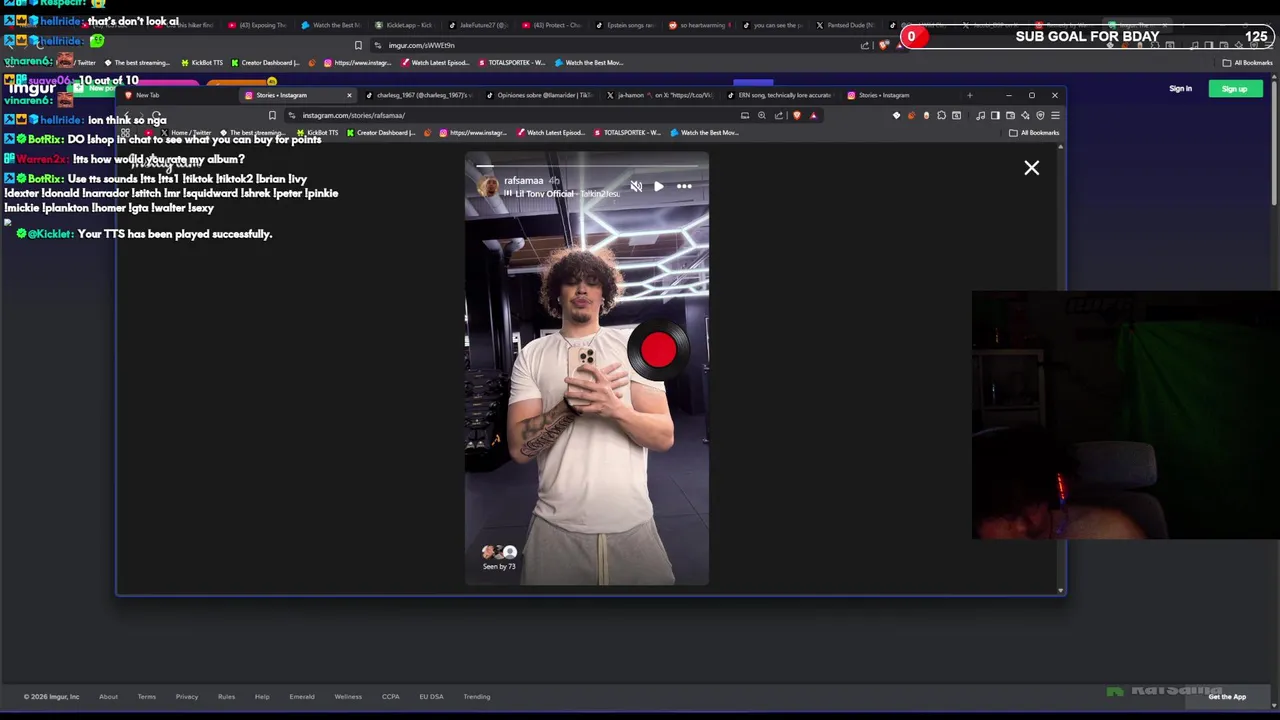Viewport: 1280px width, 720px height.
Task: Open the Help link in Imgur footer
Action: [x=262, y=697]
